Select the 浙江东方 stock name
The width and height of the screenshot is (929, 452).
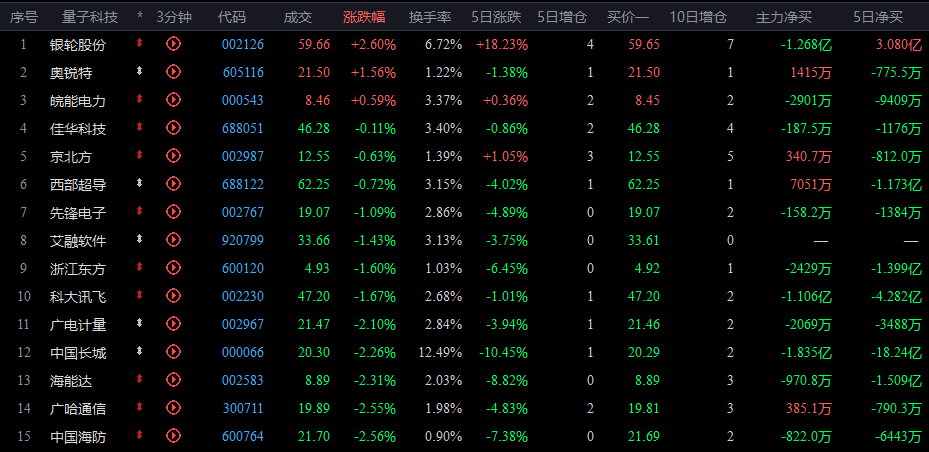coord(78,269)
